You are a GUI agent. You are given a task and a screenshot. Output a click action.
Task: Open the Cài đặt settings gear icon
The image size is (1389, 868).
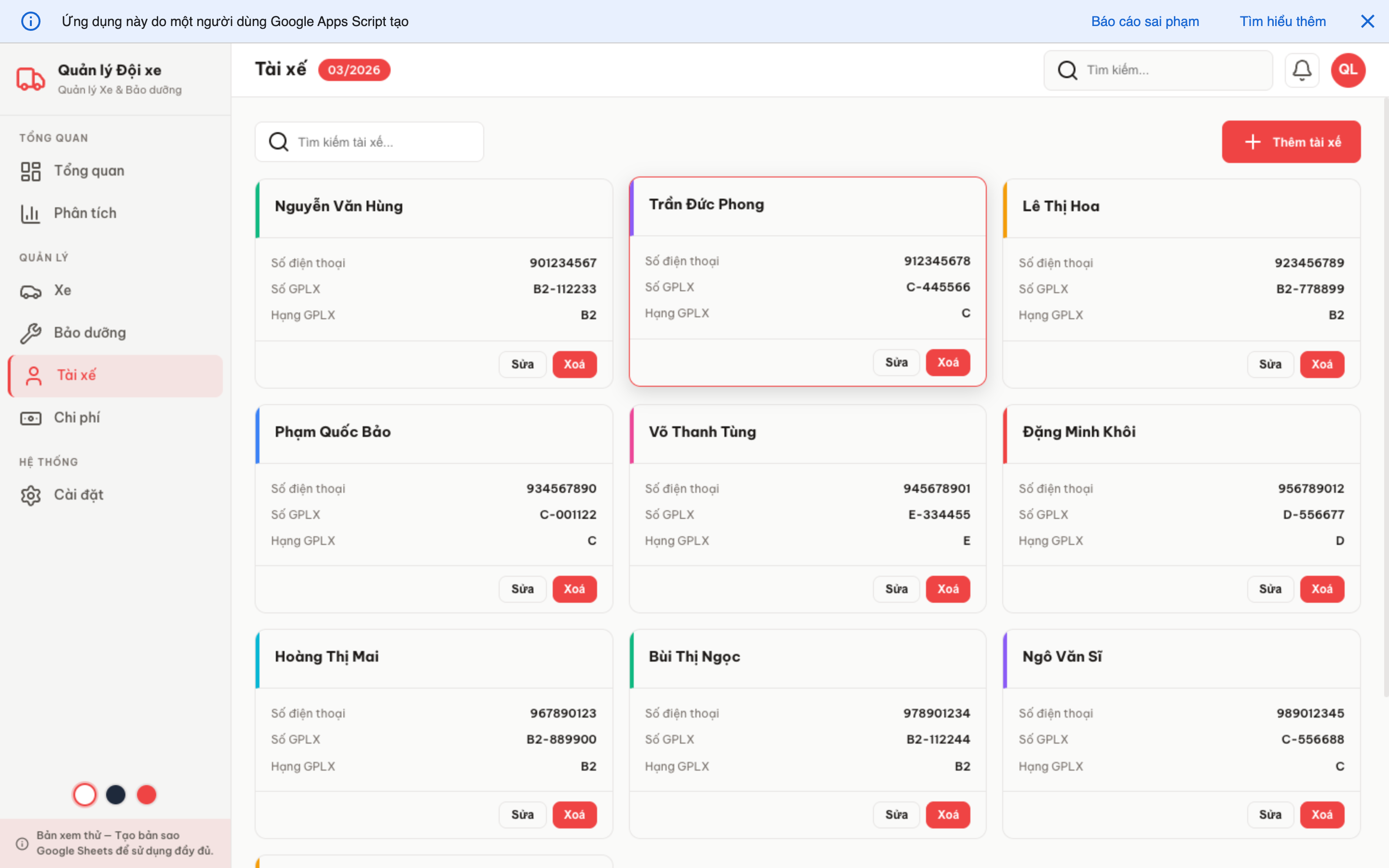click(x=30, y=494)
